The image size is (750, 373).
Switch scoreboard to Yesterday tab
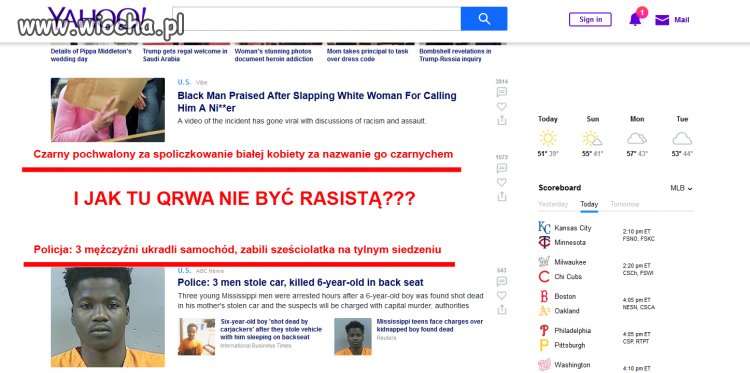553,204
